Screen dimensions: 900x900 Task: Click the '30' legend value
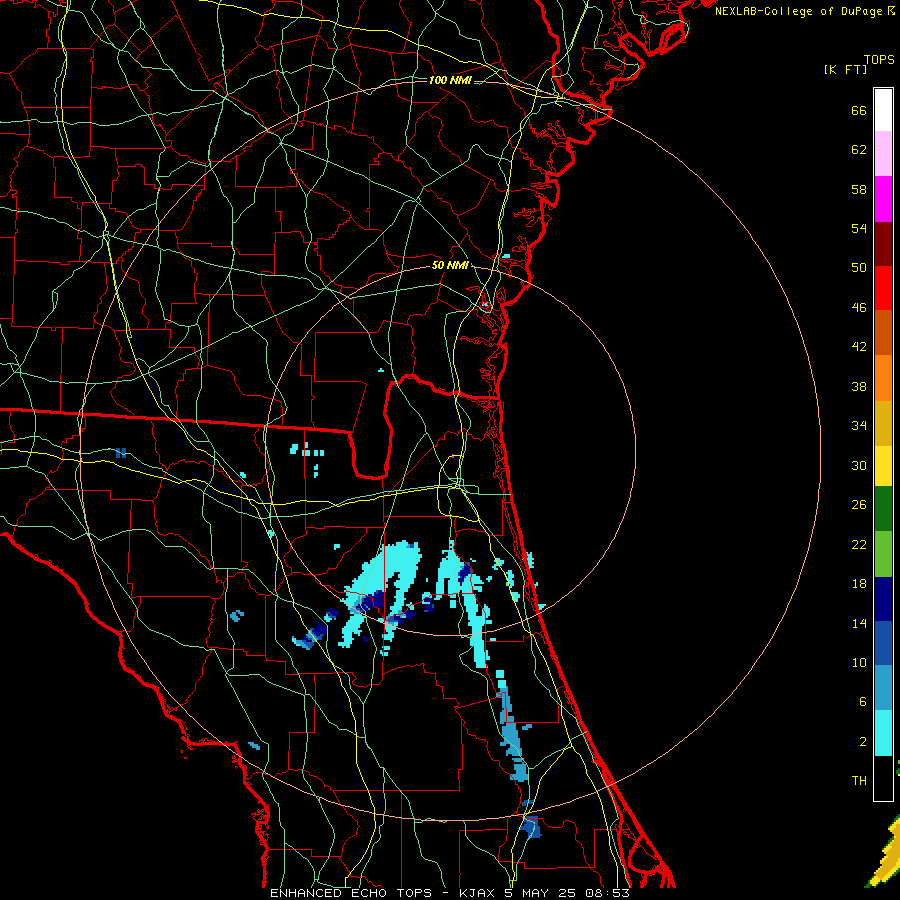coord(859,465)
